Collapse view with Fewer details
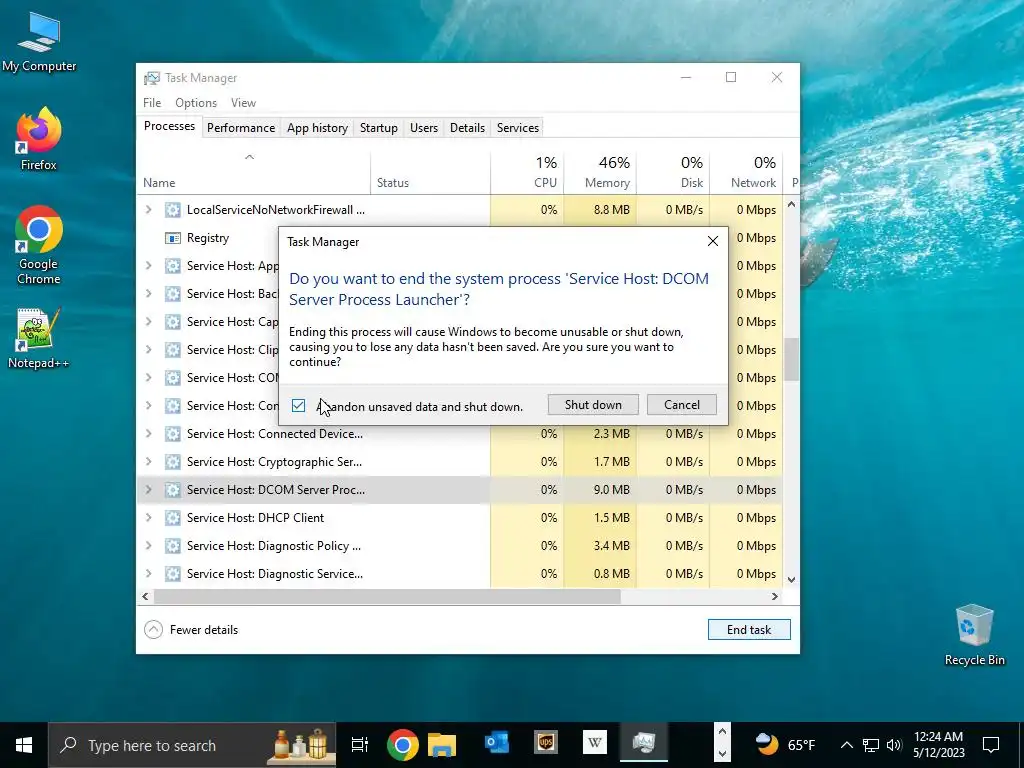The height and width of the screenshot is (768, 1024). (x=191, y=630)
